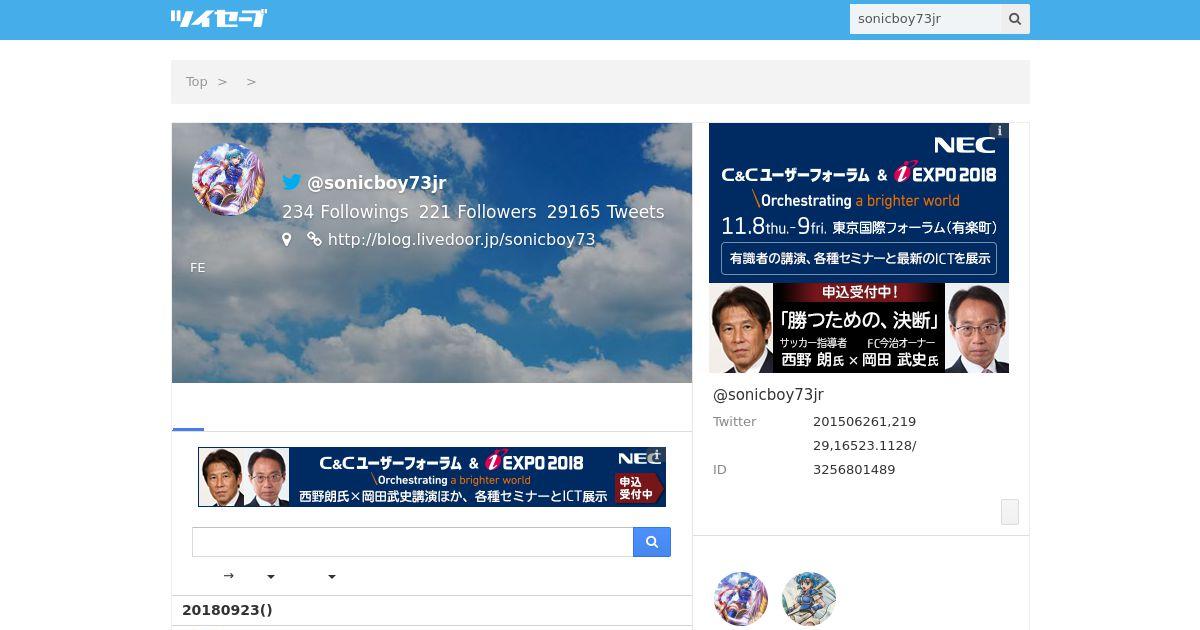The height and width of the screenshot is (630, 1200).
Task: Open the @sonicboy73jr handle link in banner
Action: [376, 183]
